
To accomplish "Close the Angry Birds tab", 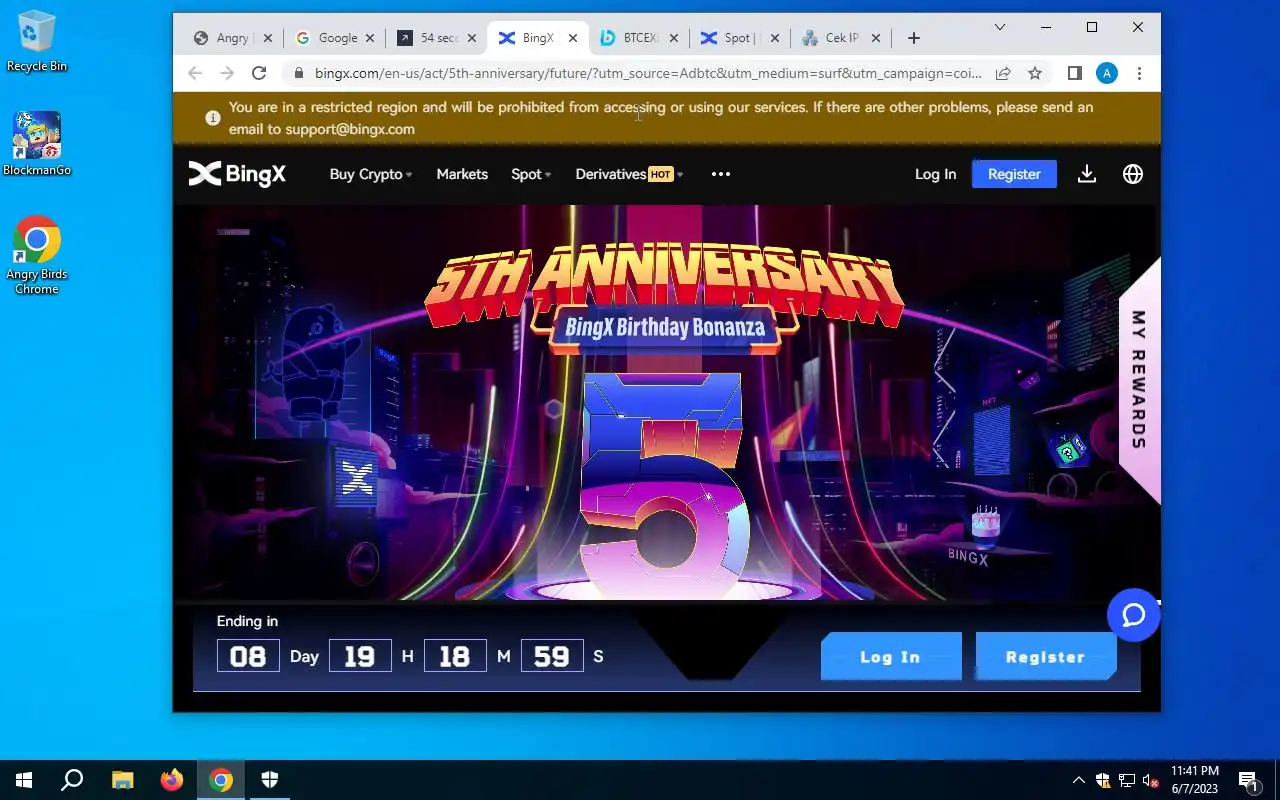I will (x=268, y=38).
